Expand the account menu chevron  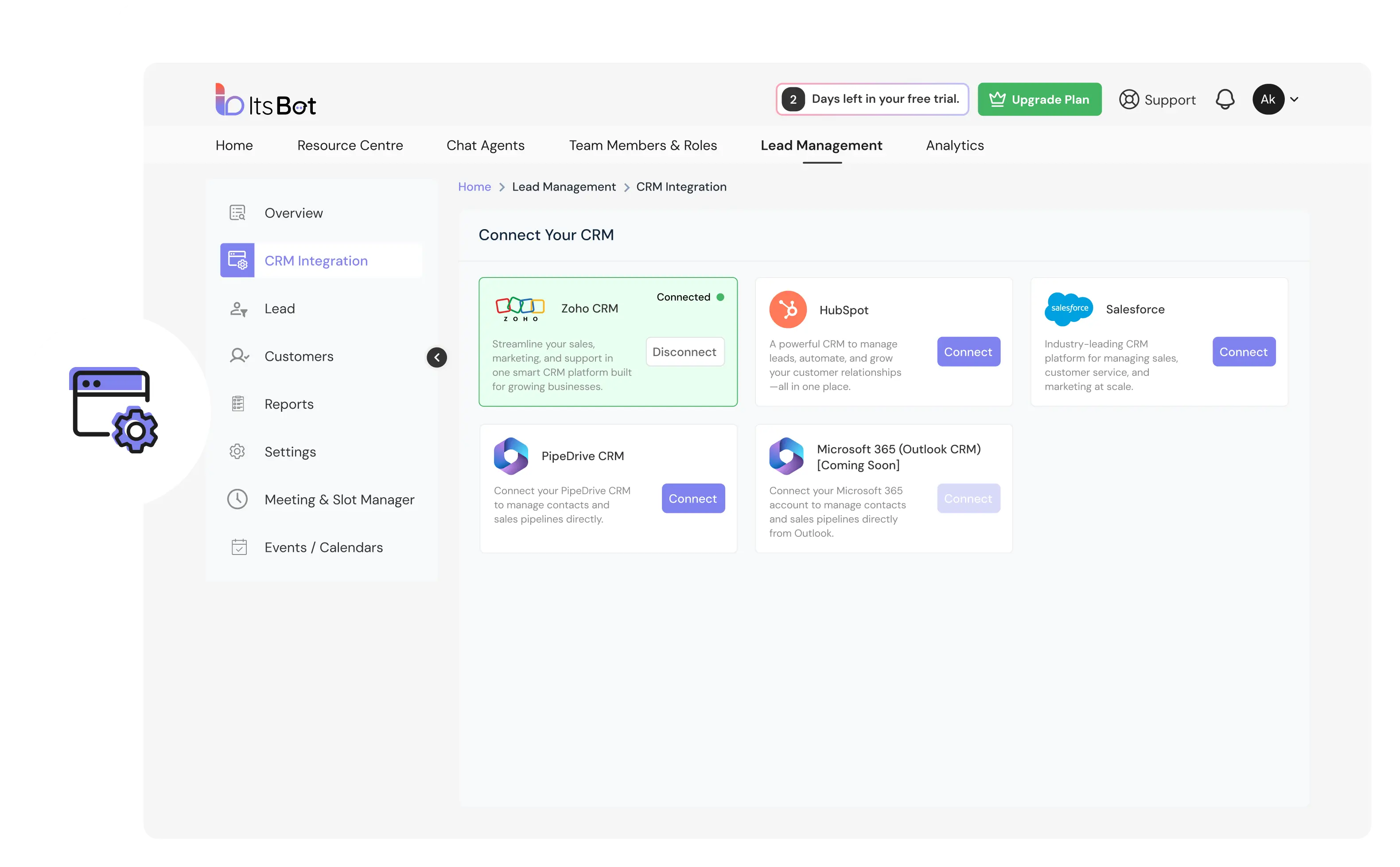(x=1294, y=99)
